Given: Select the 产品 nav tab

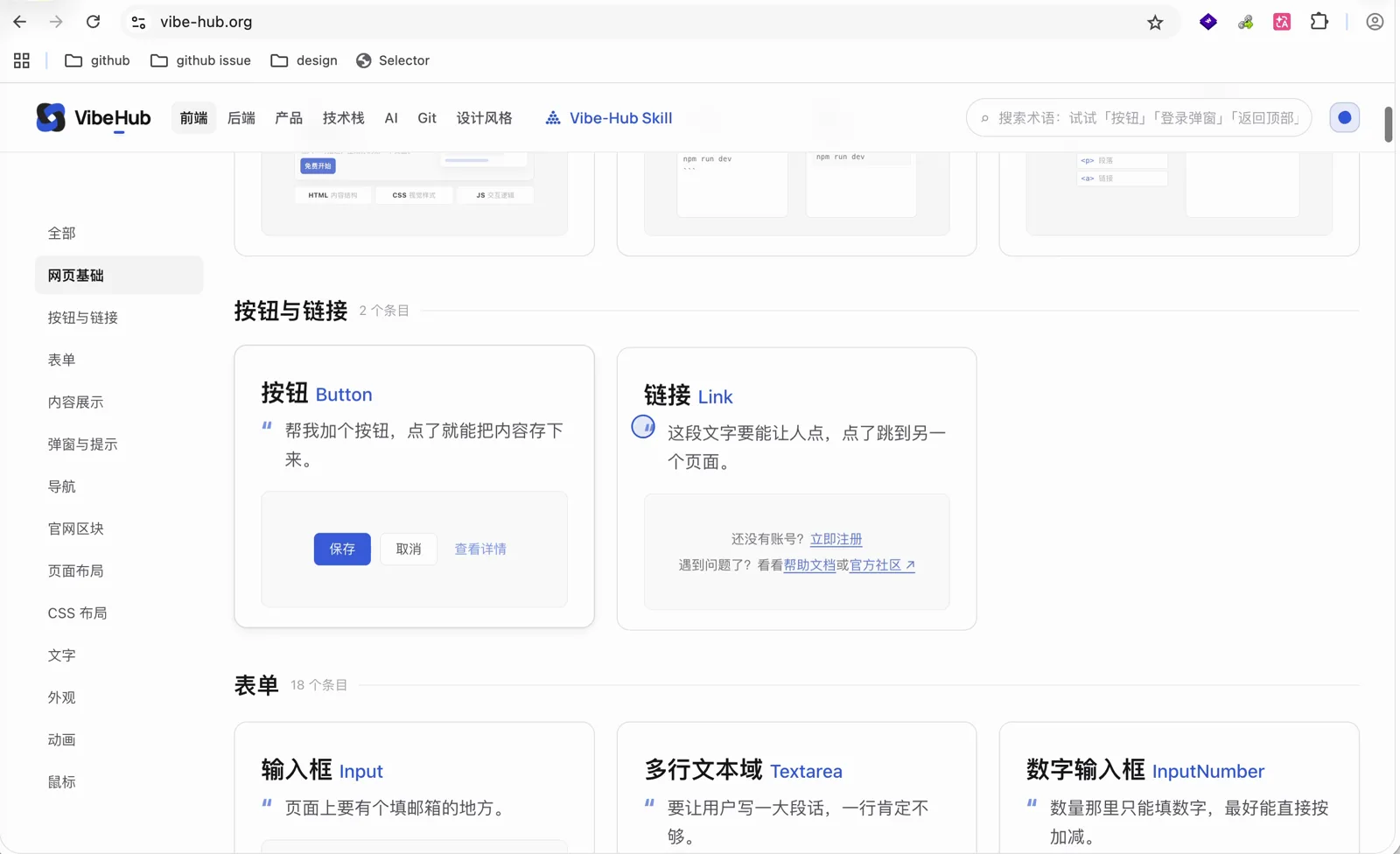Looking at the screenshot, I should [289, 117].
